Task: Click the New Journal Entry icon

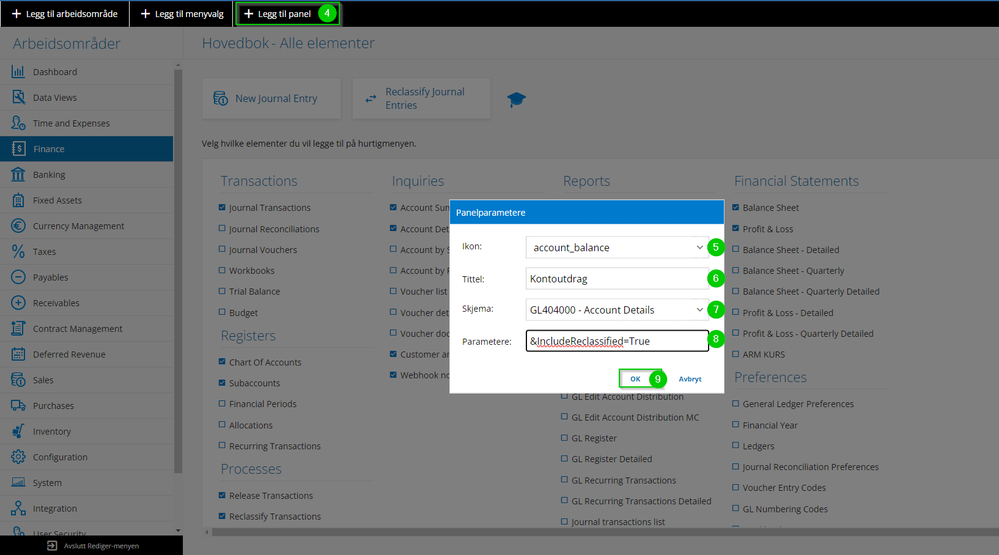Action: tap(220, 98)
